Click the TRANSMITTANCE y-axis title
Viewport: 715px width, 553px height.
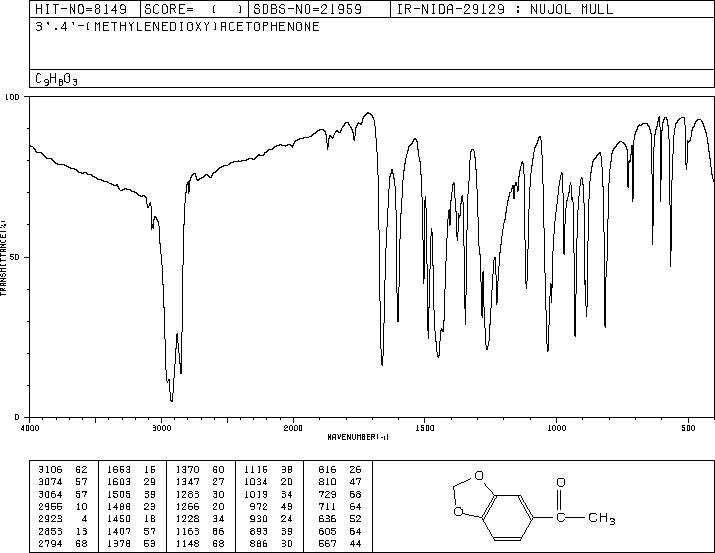pyautogui.click(x=3, y=258)
